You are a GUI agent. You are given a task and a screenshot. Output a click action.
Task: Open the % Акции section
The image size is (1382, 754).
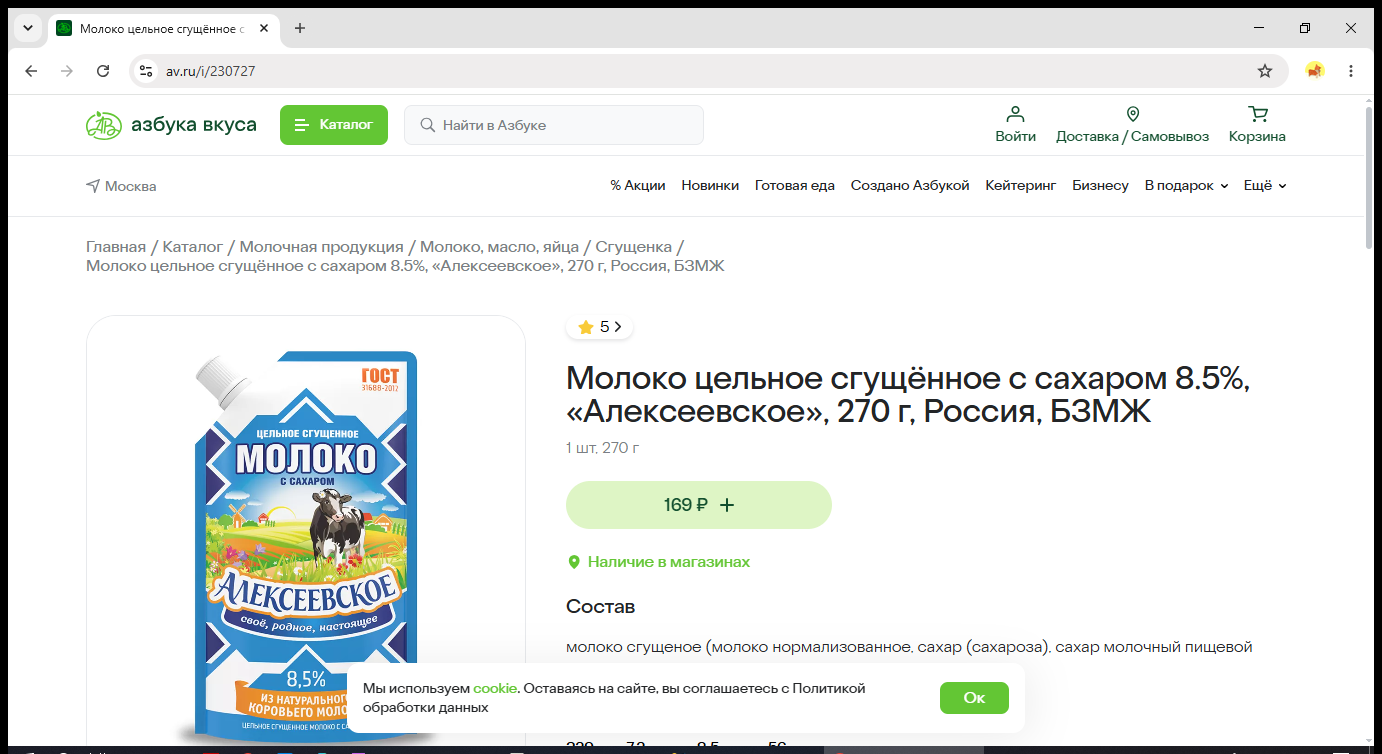(638, 186)
